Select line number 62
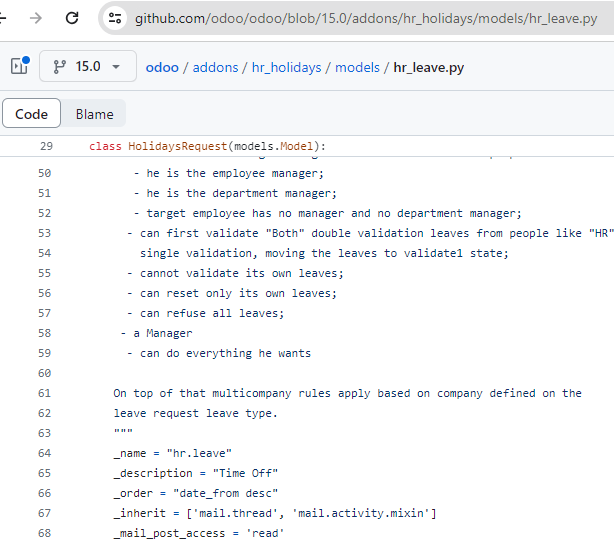 point(45,413)
